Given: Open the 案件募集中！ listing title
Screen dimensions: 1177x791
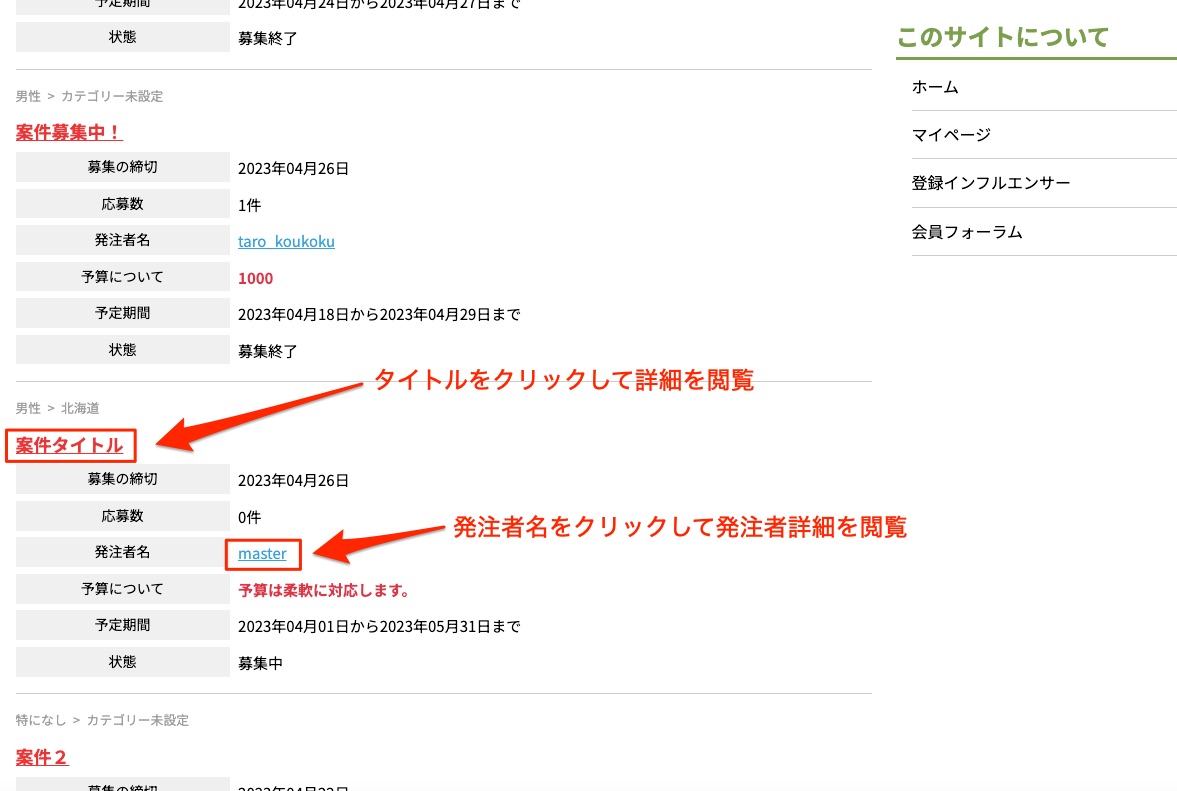Looking at the screenshot, I should point(69,132).
